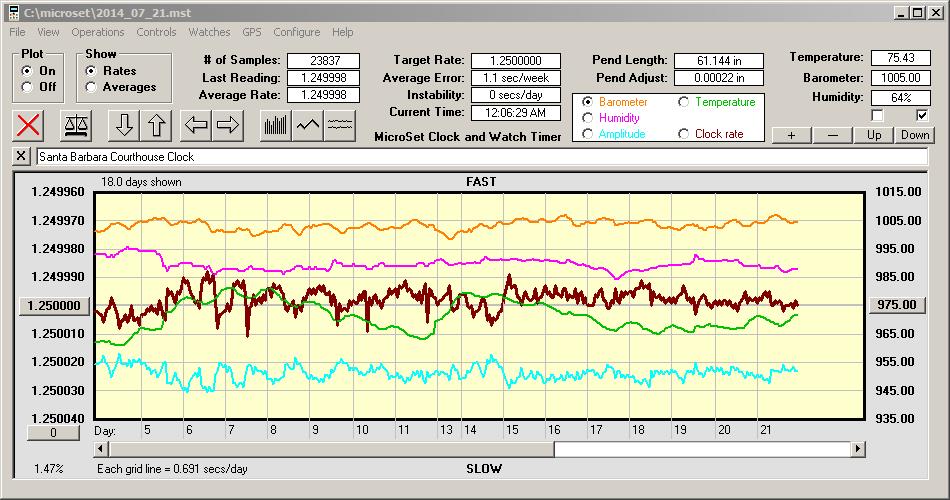Click the right arrow toolbar icon

click(x=227, y=125)
